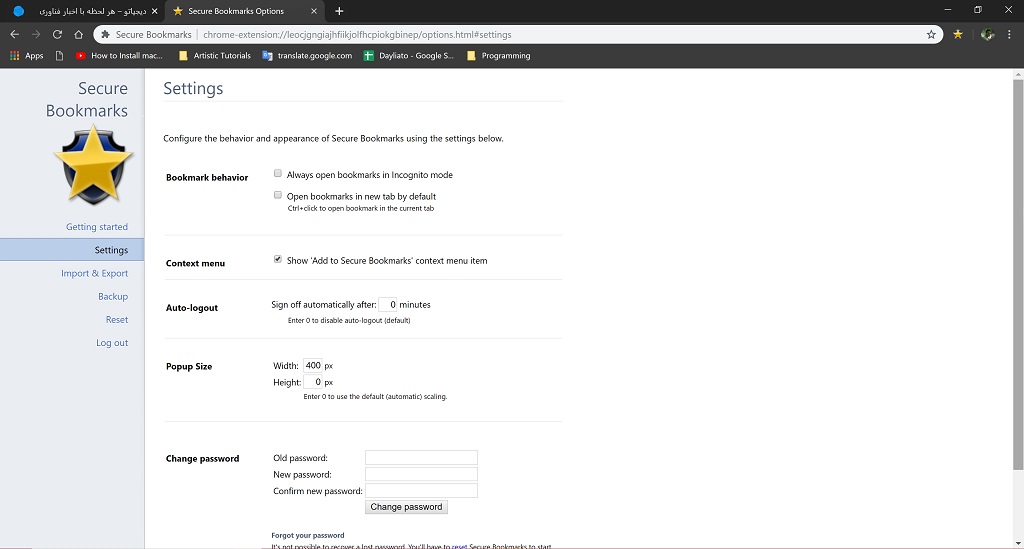Screen dimensions: 1024x549
Task: Go to the browser home page
Action: pos(78,35)
